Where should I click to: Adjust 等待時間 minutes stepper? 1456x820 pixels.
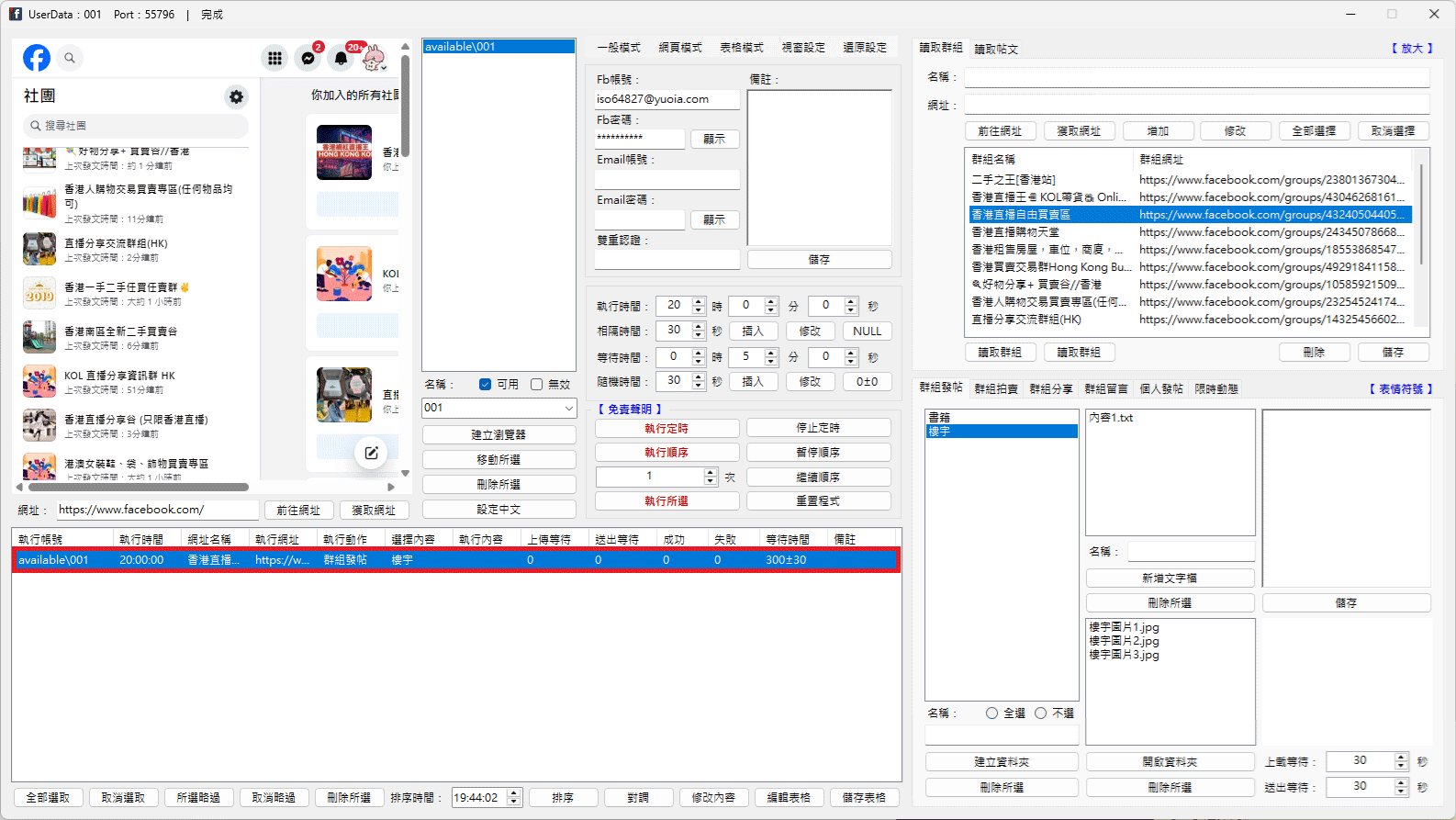[771, 357]
